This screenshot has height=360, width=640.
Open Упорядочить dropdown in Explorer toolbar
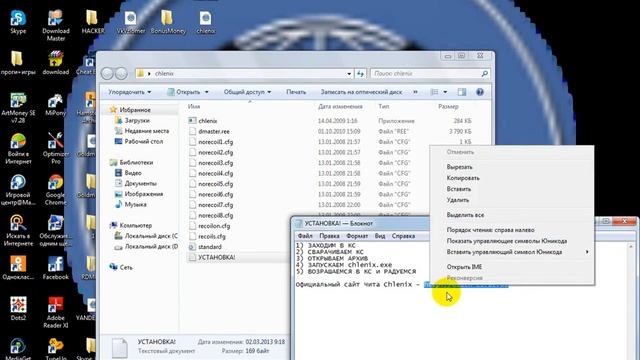point(129,92)
